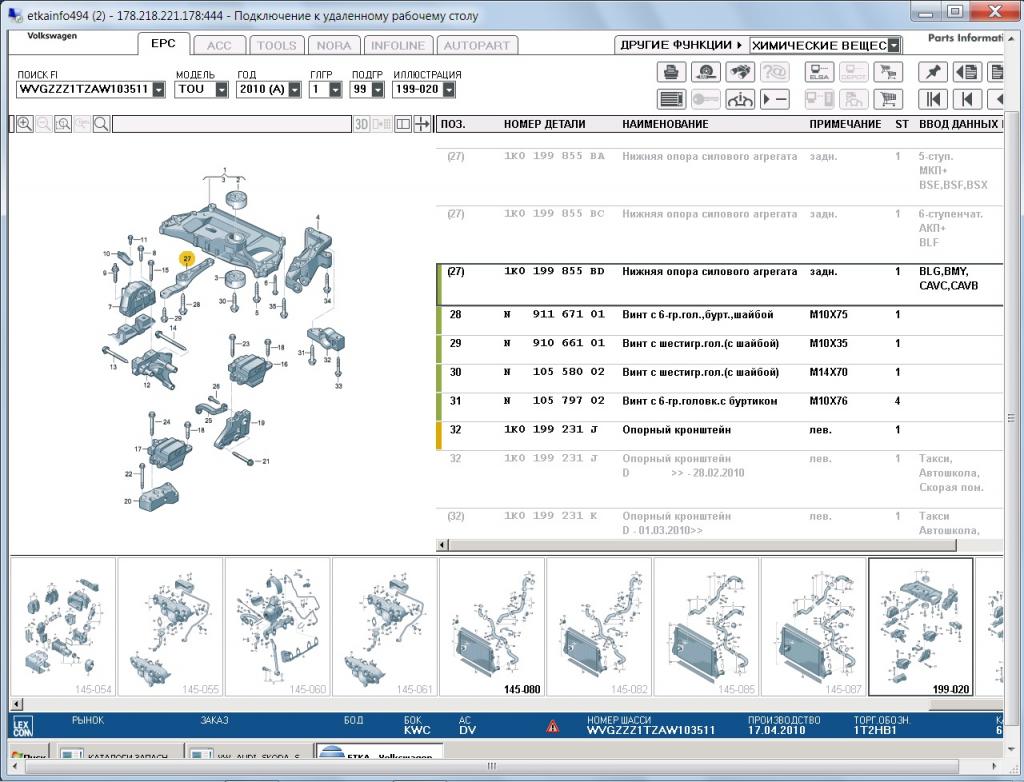The image size is (1024, 782).
Task: Open the ГЛГР dropdown
Action: click(x=335, y=90)
